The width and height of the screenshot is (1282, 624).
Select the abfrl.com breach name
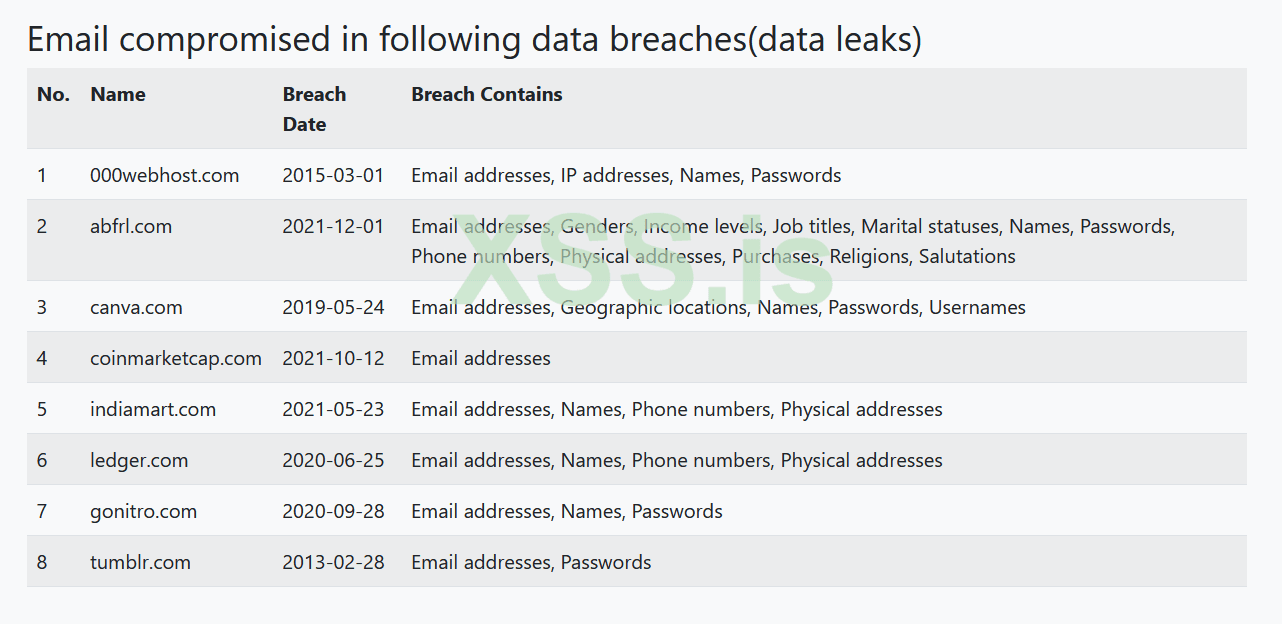(x=131, y=227)
